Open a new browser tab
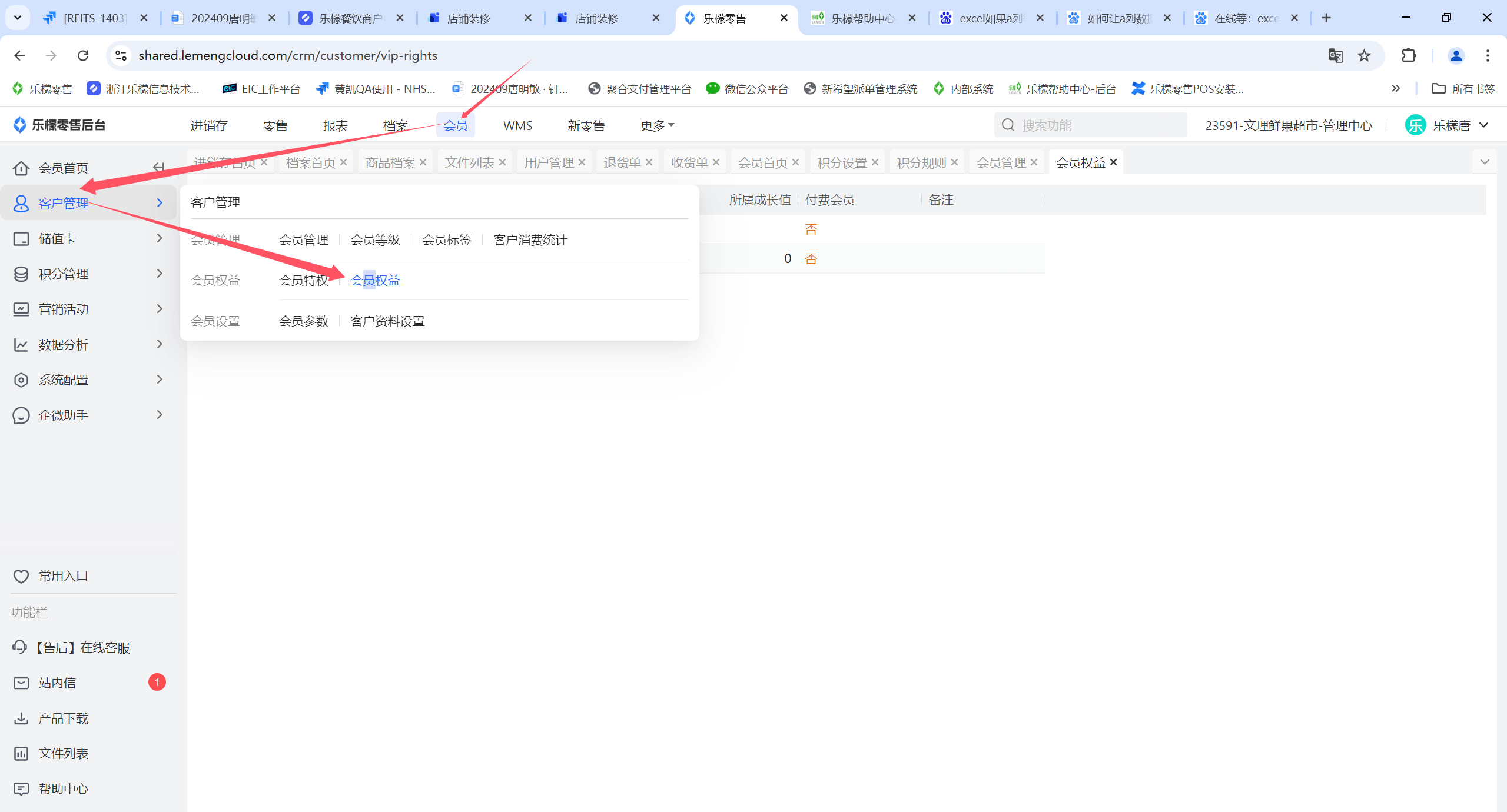Viewport: 1507px width, 812px height. pyautogui.click(x=1326, y=18)
